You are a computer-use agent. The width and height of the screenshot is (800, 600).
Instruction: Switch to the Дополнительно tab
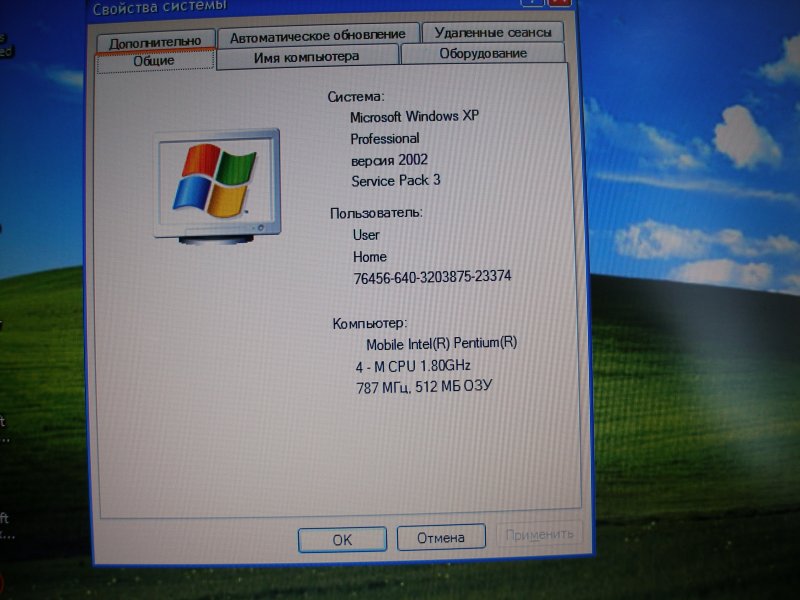(154, 40)
